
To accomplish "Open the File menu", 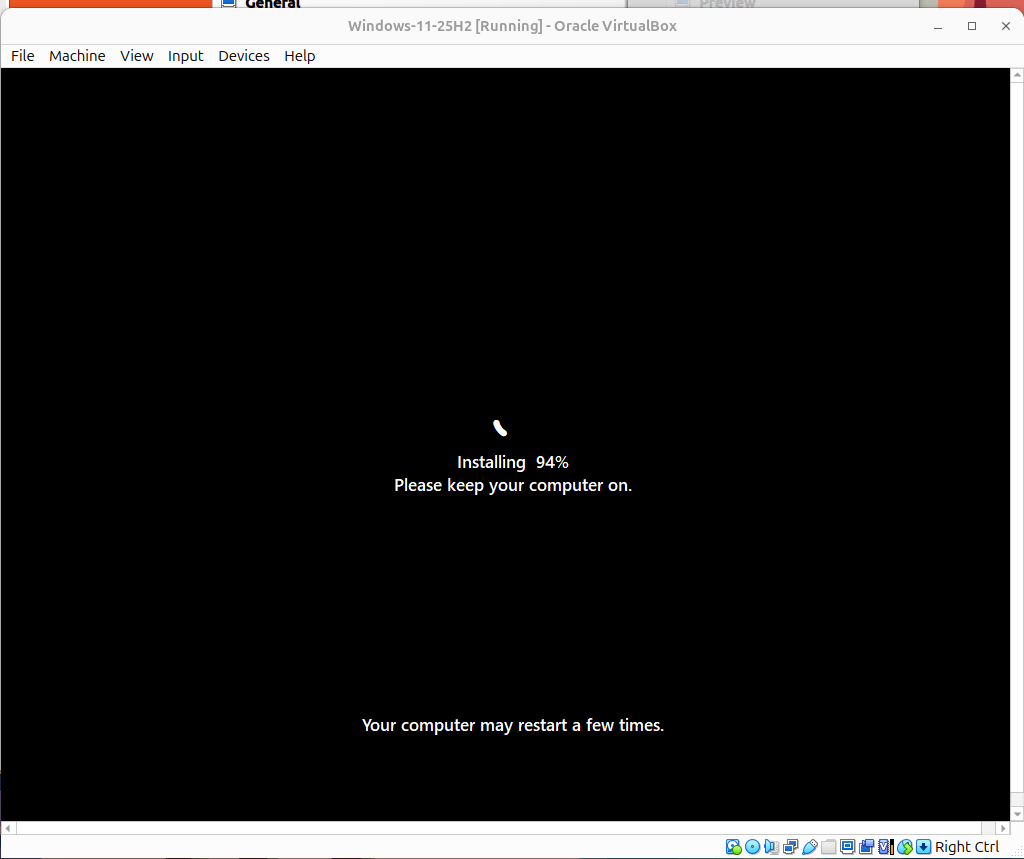I will tap(22, 56).
